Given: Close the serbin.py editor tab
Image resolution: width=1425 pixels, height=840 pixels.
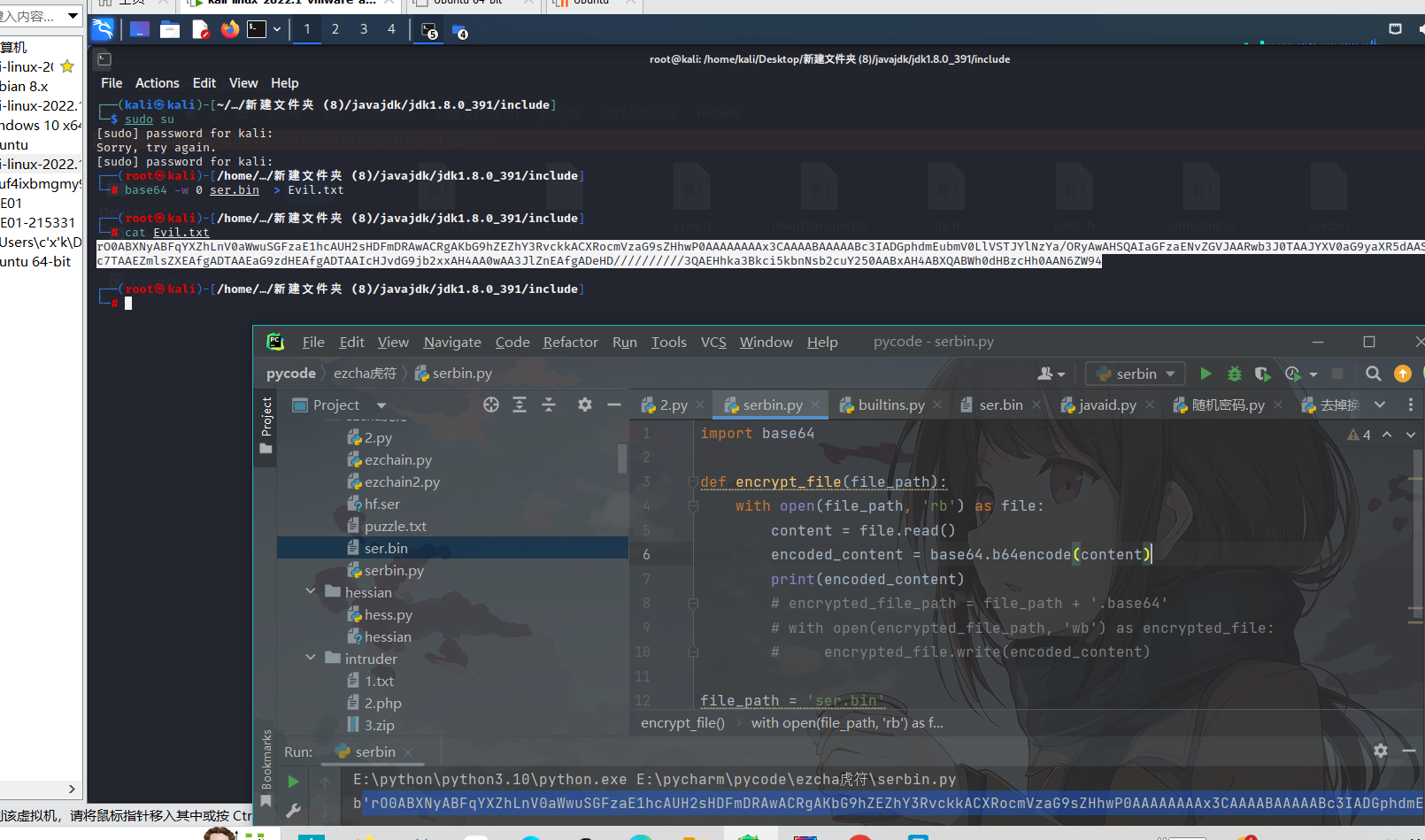Looking at the screenshot, I should coord(815,405).
